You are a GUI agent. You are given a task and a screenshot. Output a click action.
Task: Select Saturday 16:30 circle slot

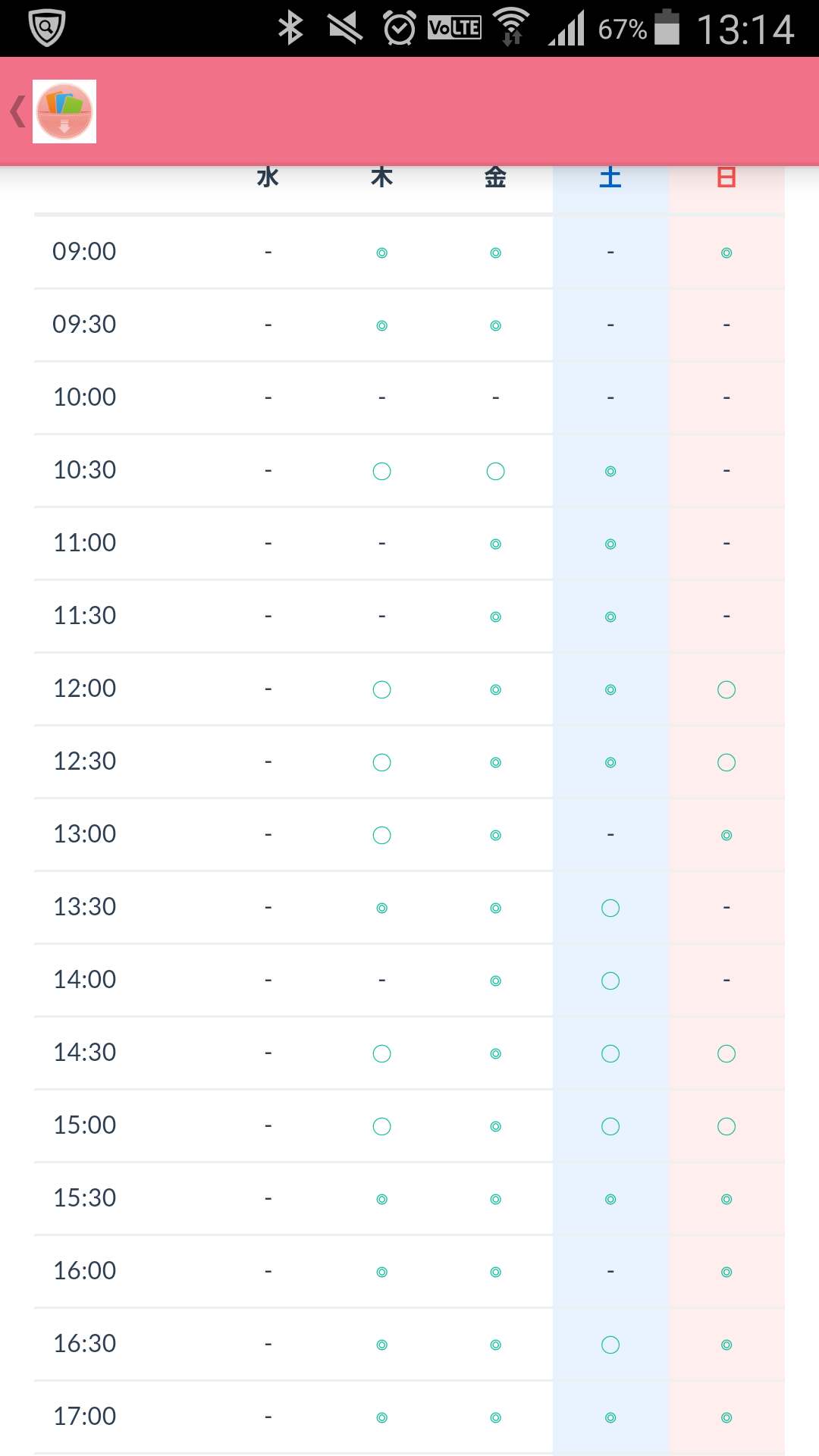point(610,1345)
